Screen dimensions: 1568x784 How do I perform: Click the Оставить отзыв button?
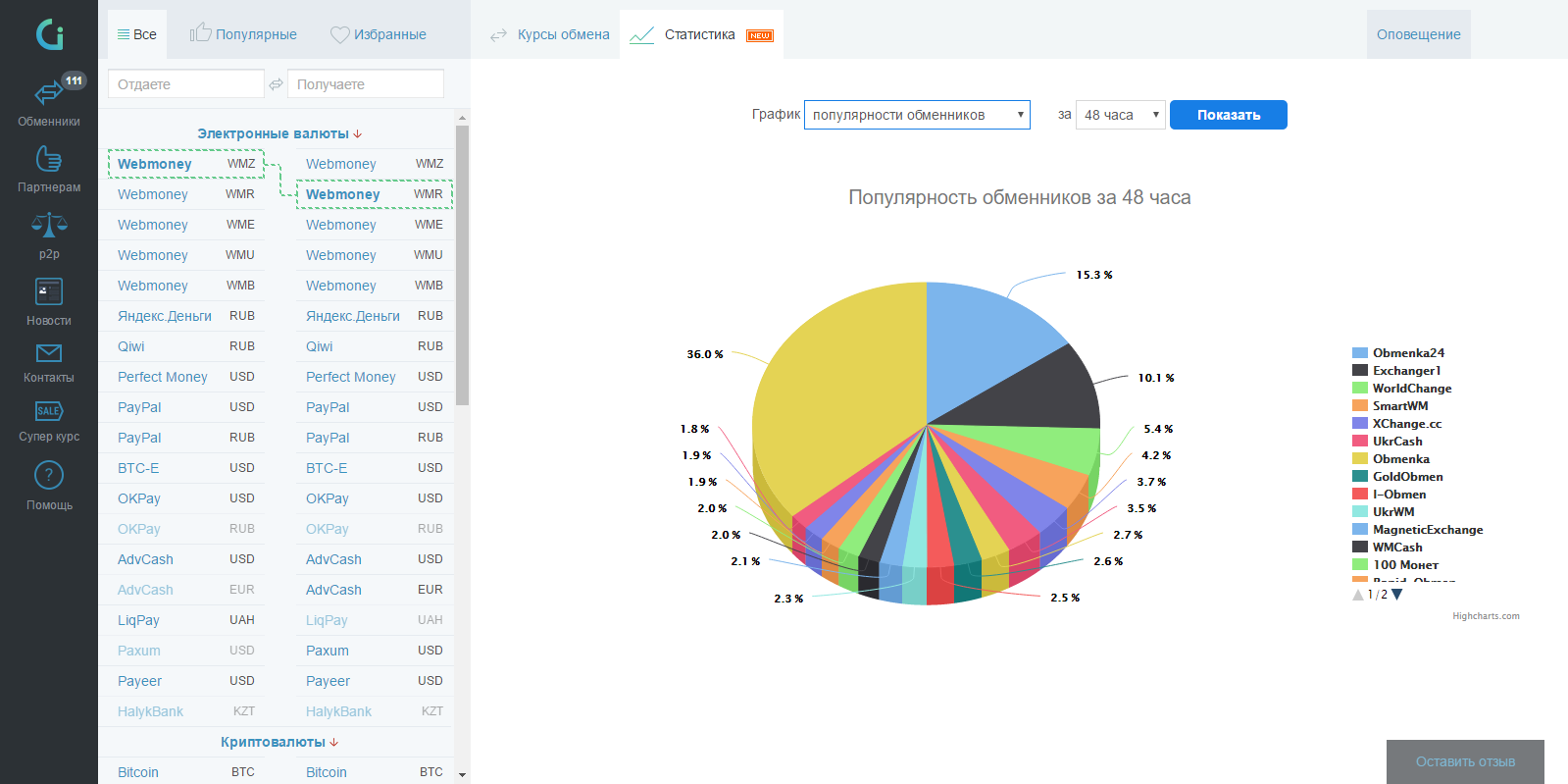click(1465, 761)
